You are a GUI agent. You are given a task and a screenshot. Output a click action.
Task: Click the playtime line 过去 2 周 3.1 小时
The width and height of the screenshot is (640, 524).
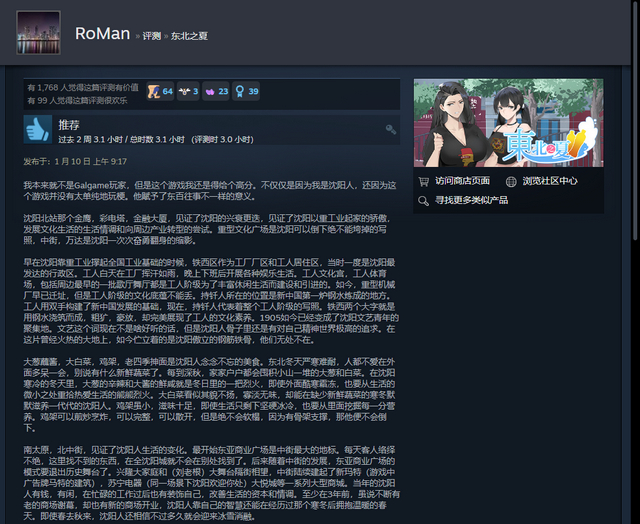tap(156, 140)
